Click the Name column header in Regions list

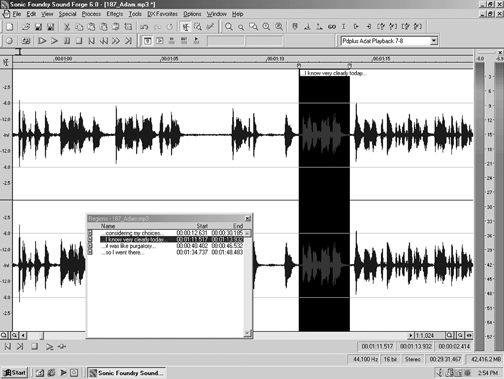(x=108, y=226)
